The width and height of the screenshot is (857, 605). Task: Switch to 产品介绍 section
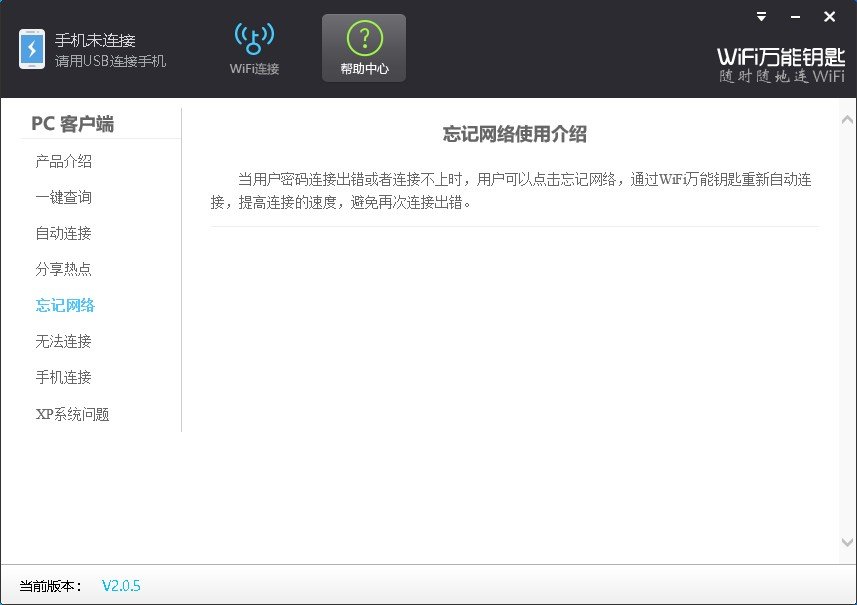tap(65, 160)
